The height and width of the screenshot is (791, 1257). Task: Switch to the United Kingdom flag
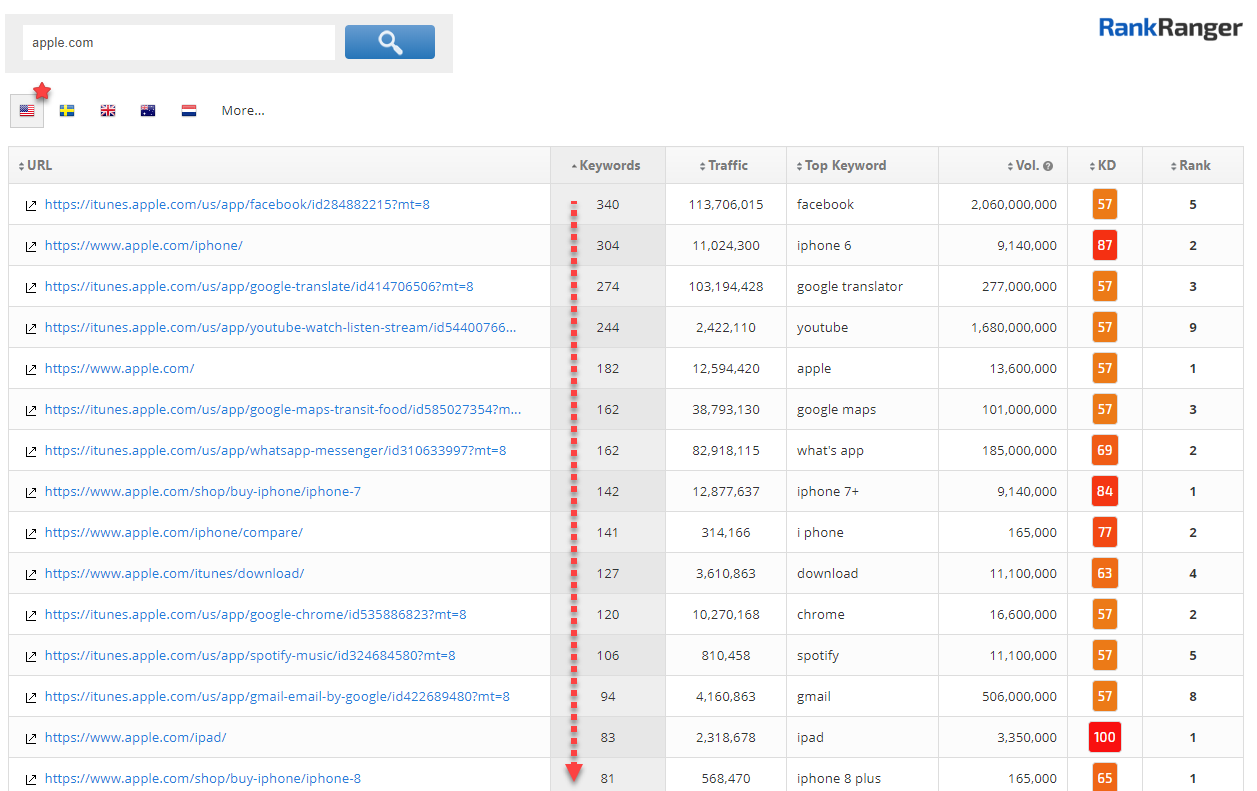(108, 111)
